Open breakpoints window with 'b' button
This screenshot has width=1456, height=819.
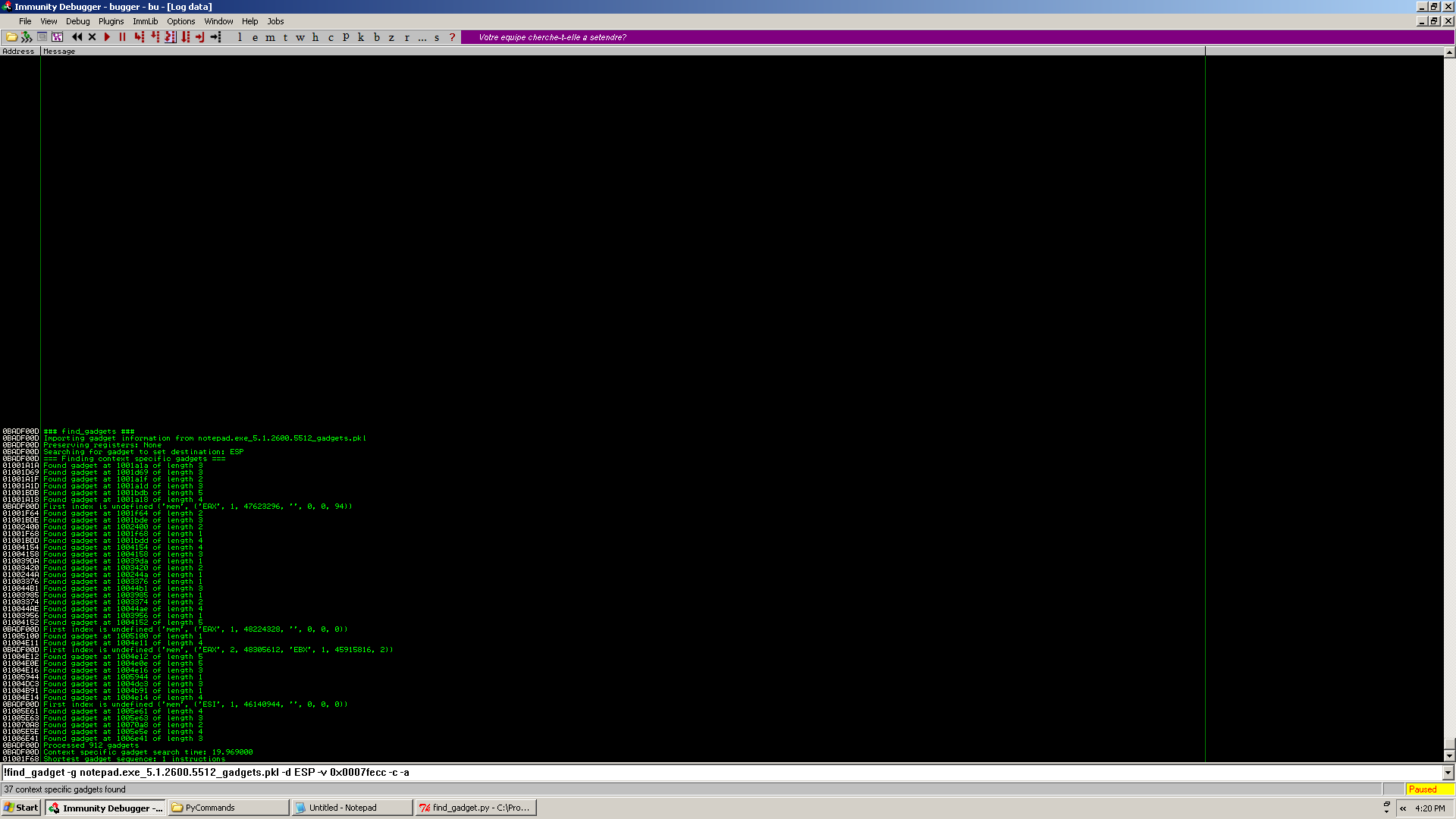376,37
